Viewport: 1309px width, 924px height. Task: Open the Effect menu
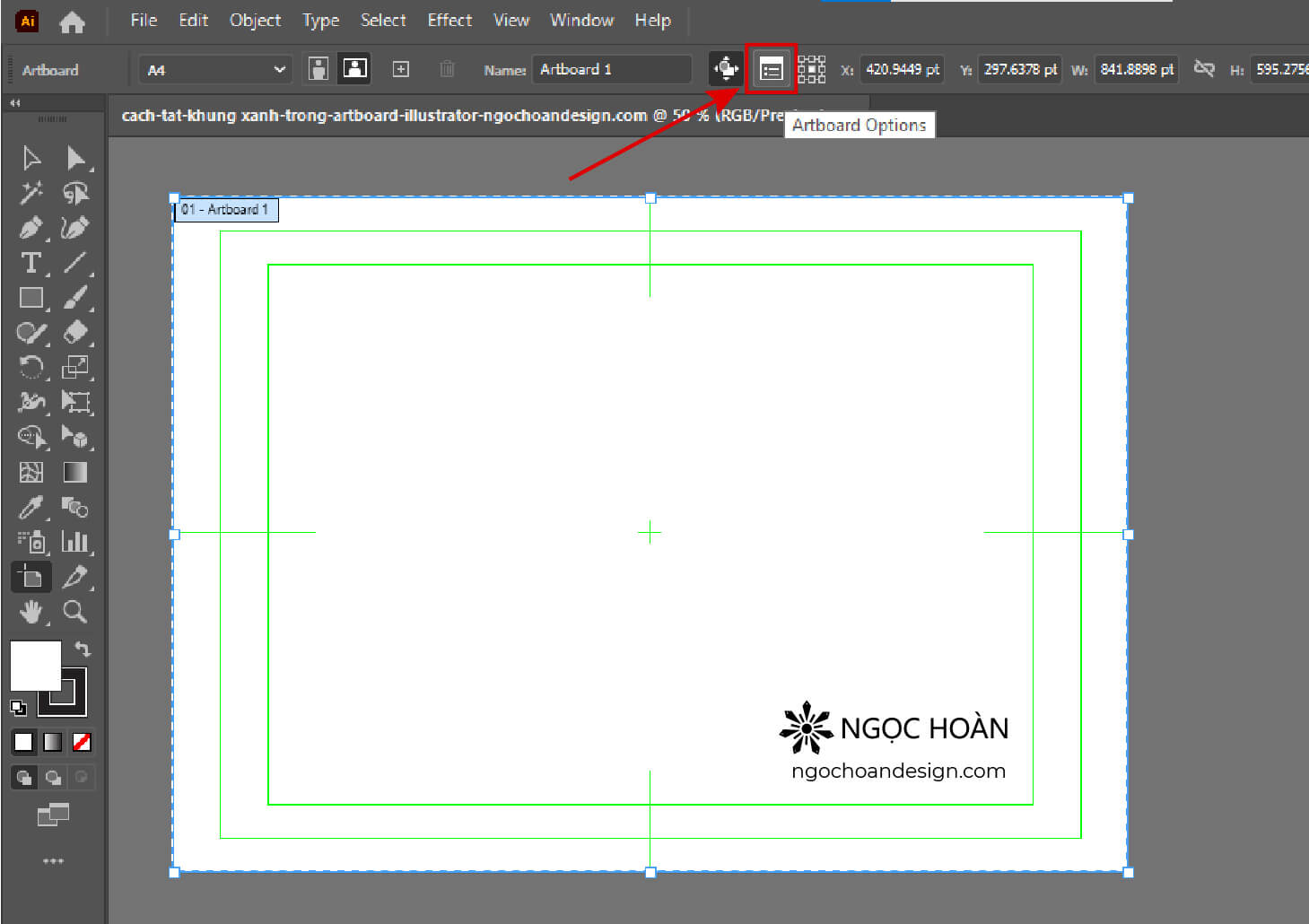[449, 20]
